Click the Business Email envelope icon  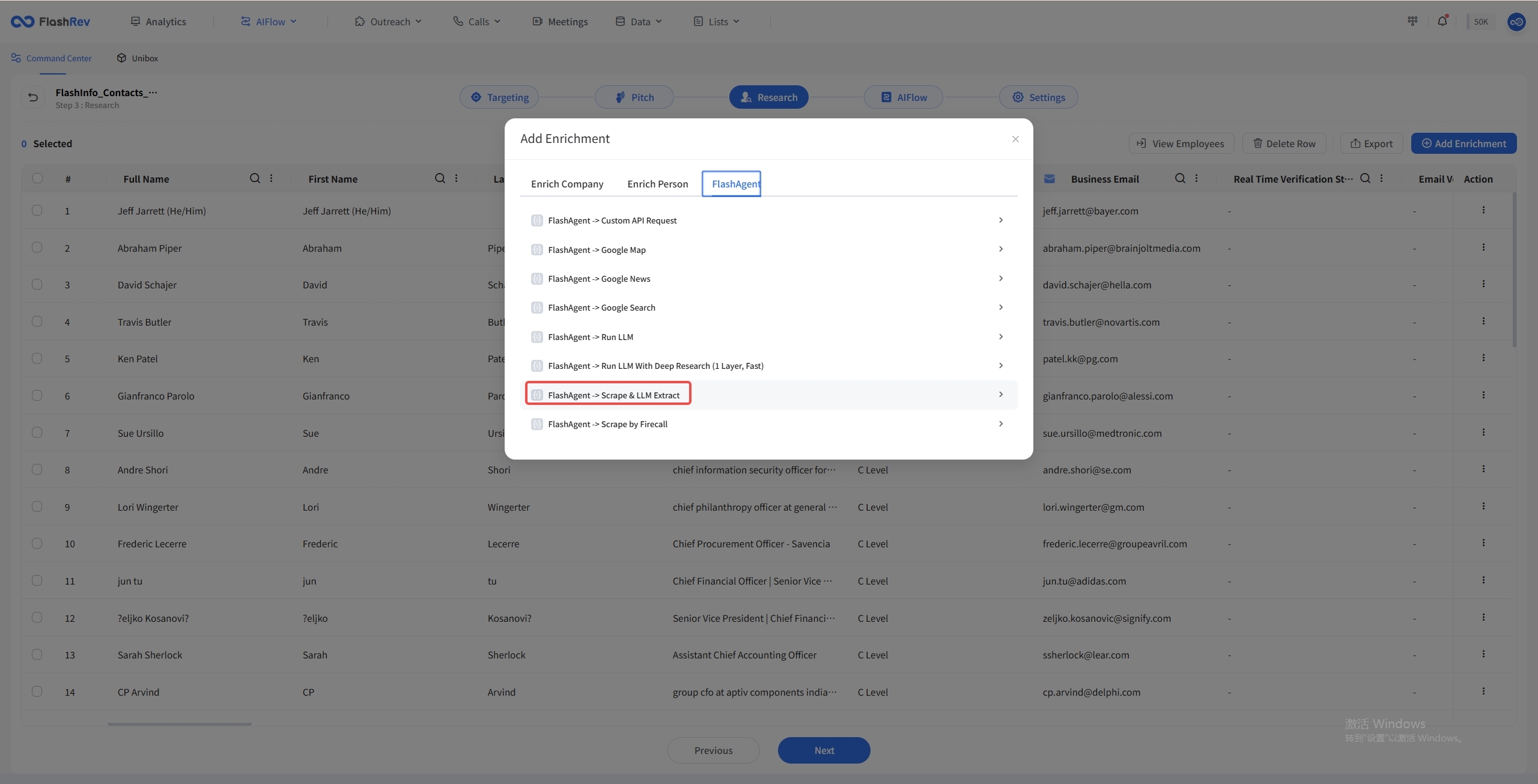click(1050, 179)
